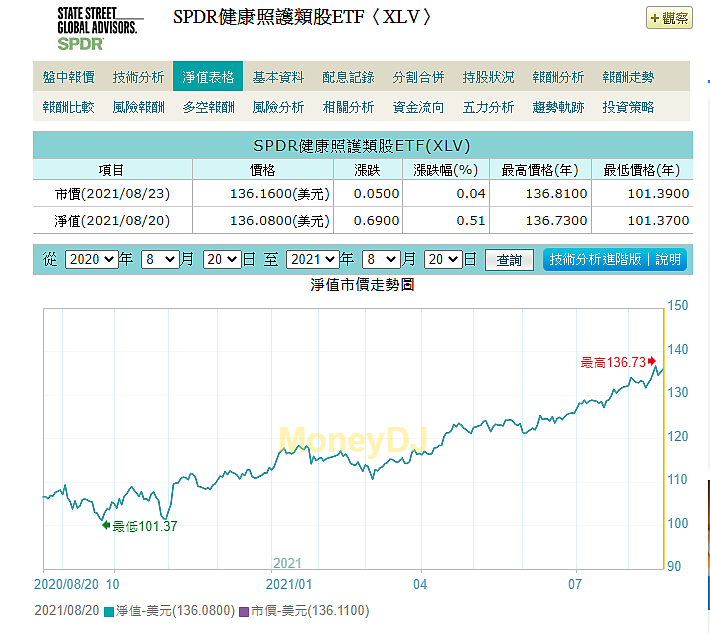Switch to the 報酬分析 tab
Image resolution: width=710 pixels, height=633 pixels.
tap(558, 77)
